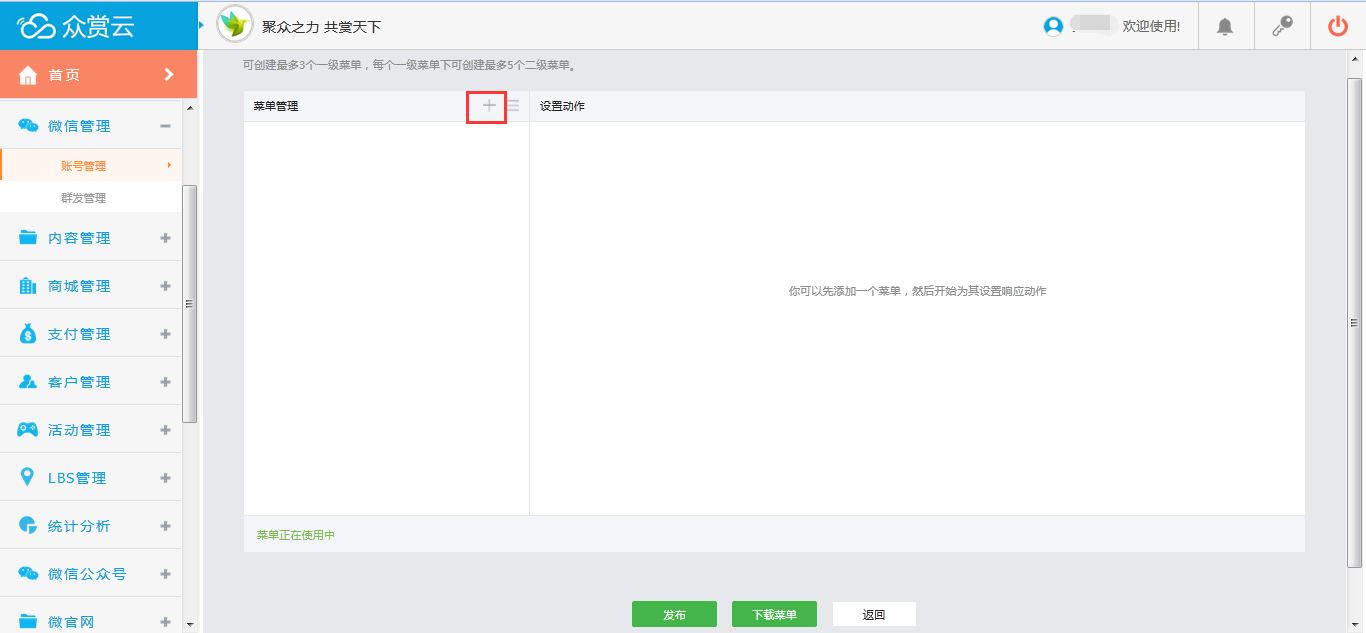Viewport: 1366px width, 633px height.
Task: Click sidebar scrollbar down arrow
Action: click(190, 624)
